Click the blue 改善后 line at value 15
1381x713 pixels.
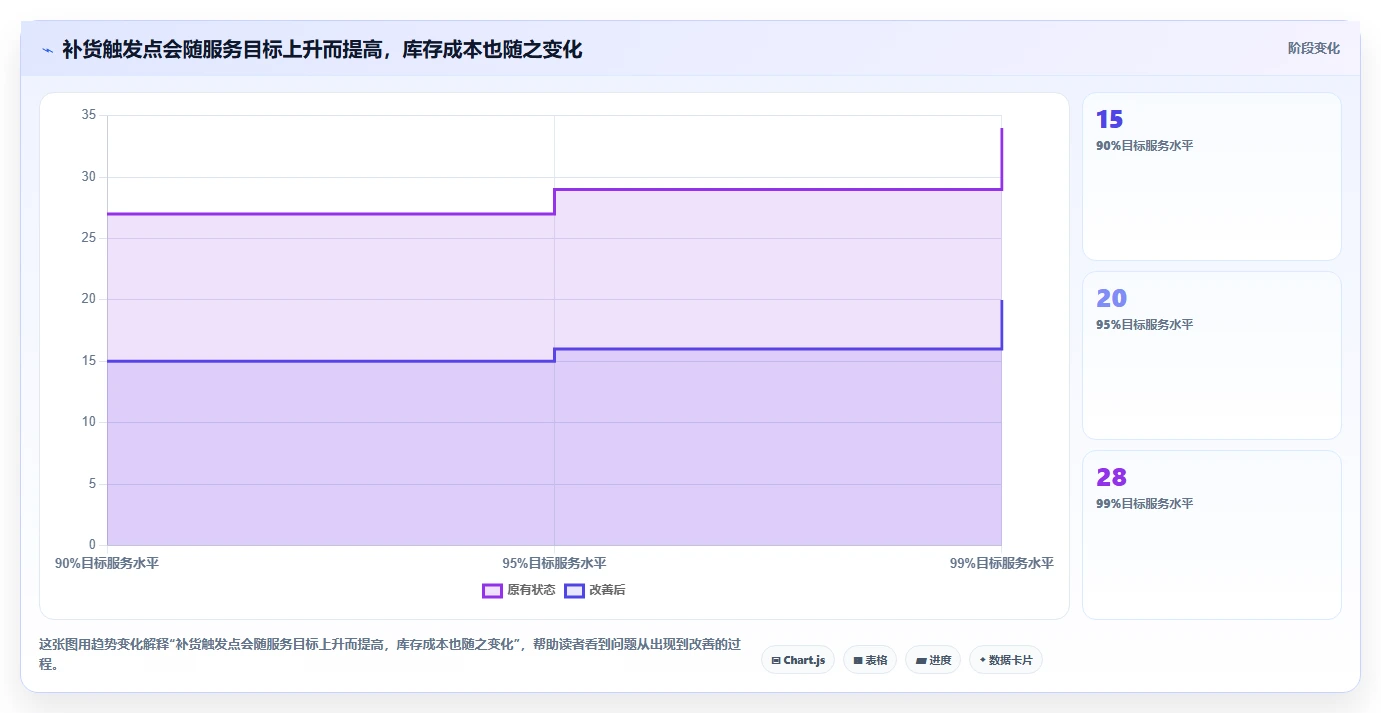(x=330, y=361)
